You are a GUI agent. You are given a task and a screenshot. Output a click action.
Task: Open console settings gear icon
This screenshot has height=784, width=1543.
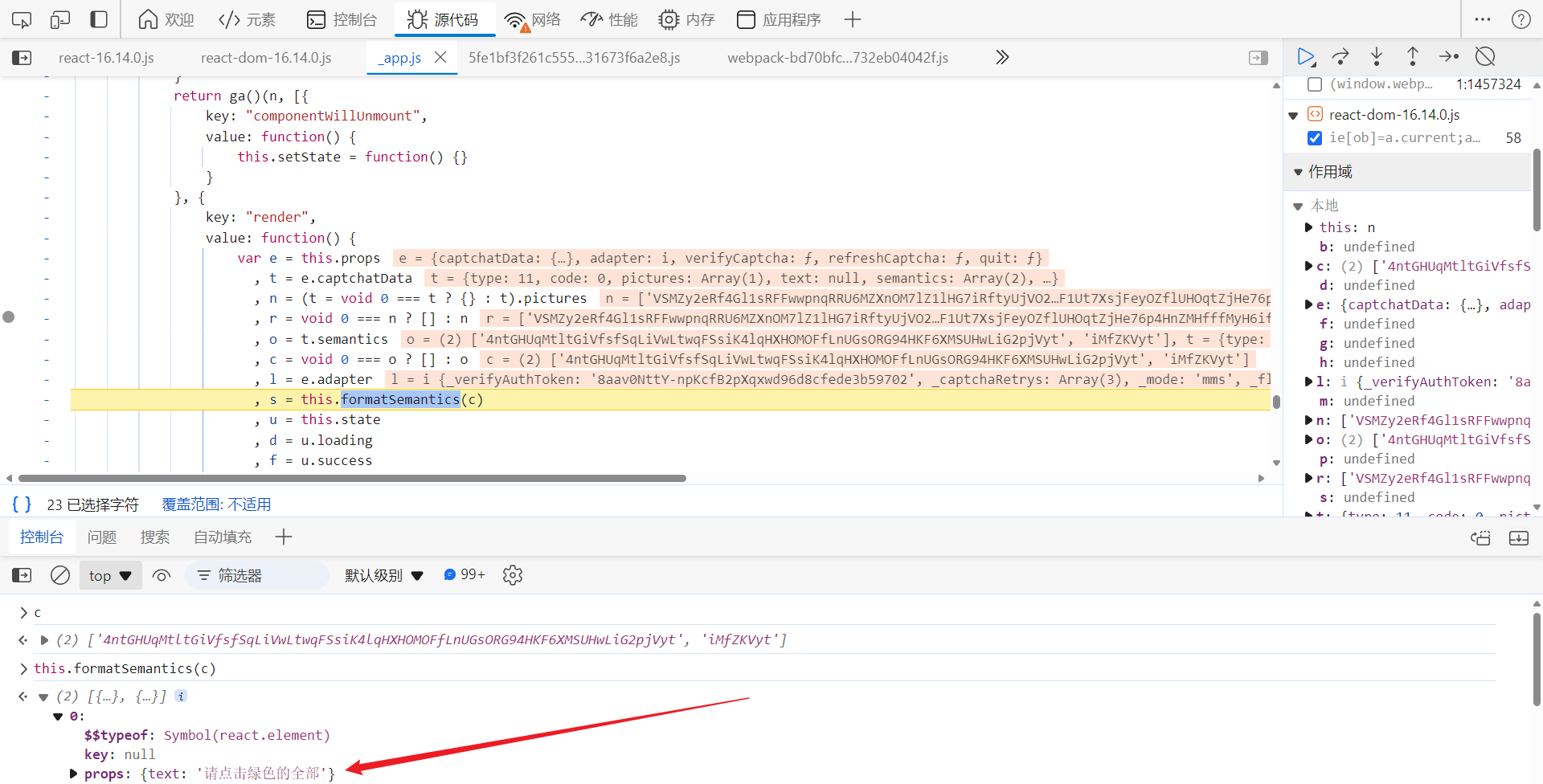[x=513, y=575]
